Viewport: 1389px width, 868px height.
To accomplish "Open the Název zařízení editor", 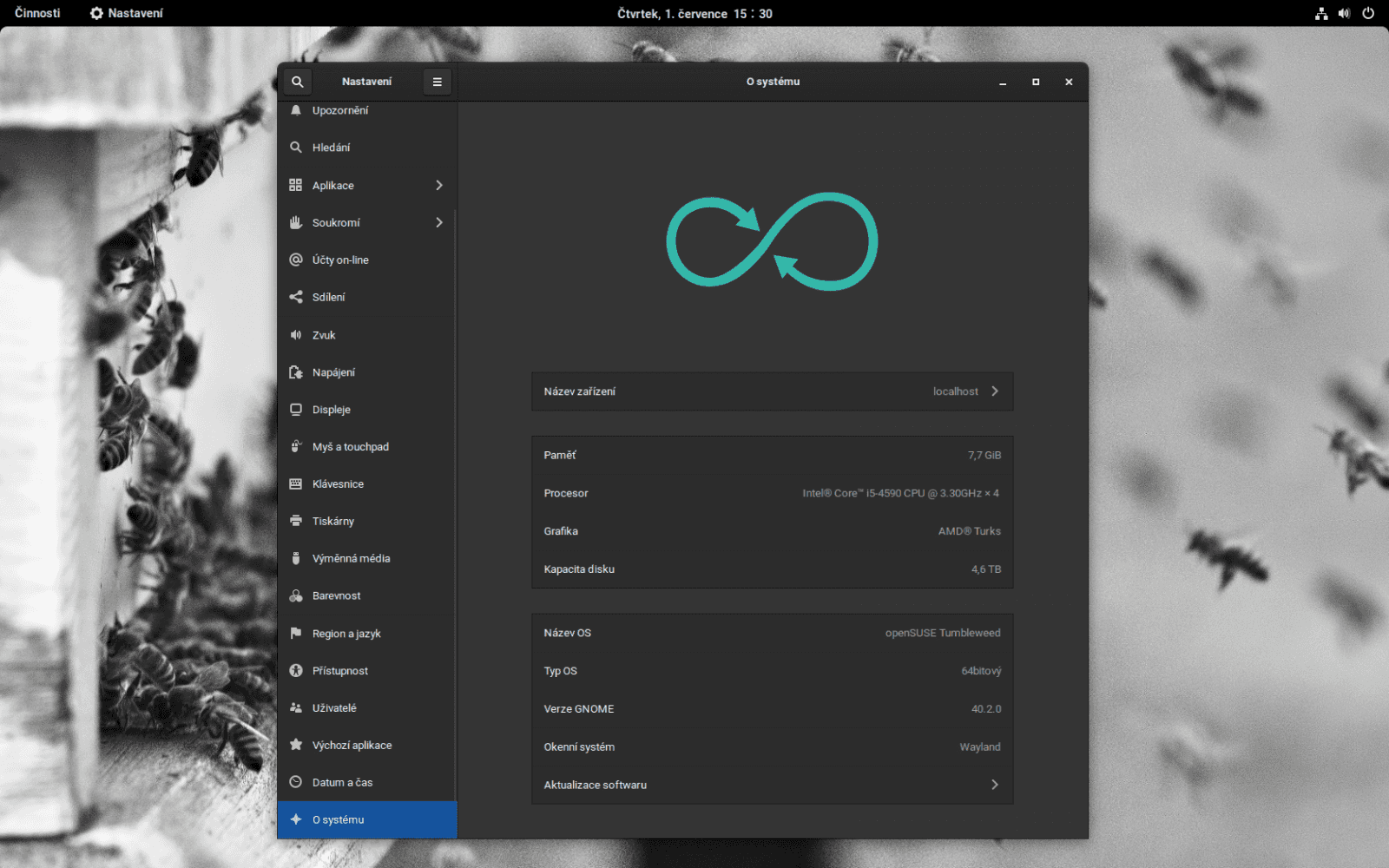I will click(771, 391).
